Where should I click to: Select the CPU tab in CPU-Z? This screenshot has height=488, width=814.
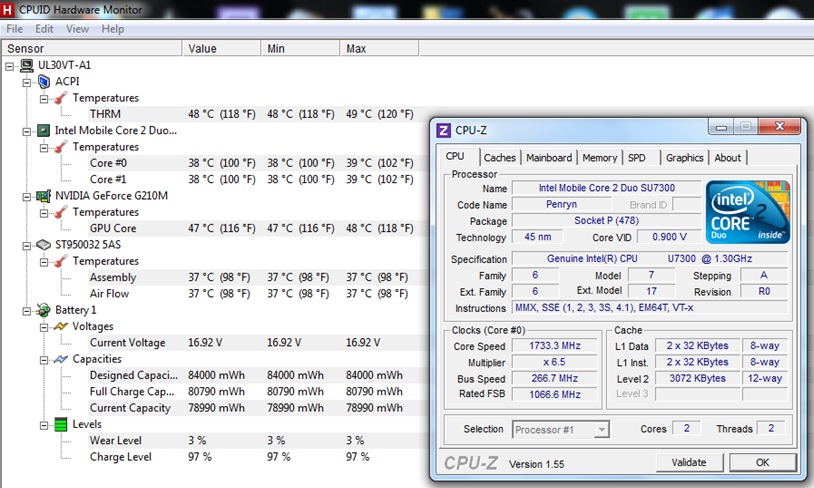coord(455,156)
